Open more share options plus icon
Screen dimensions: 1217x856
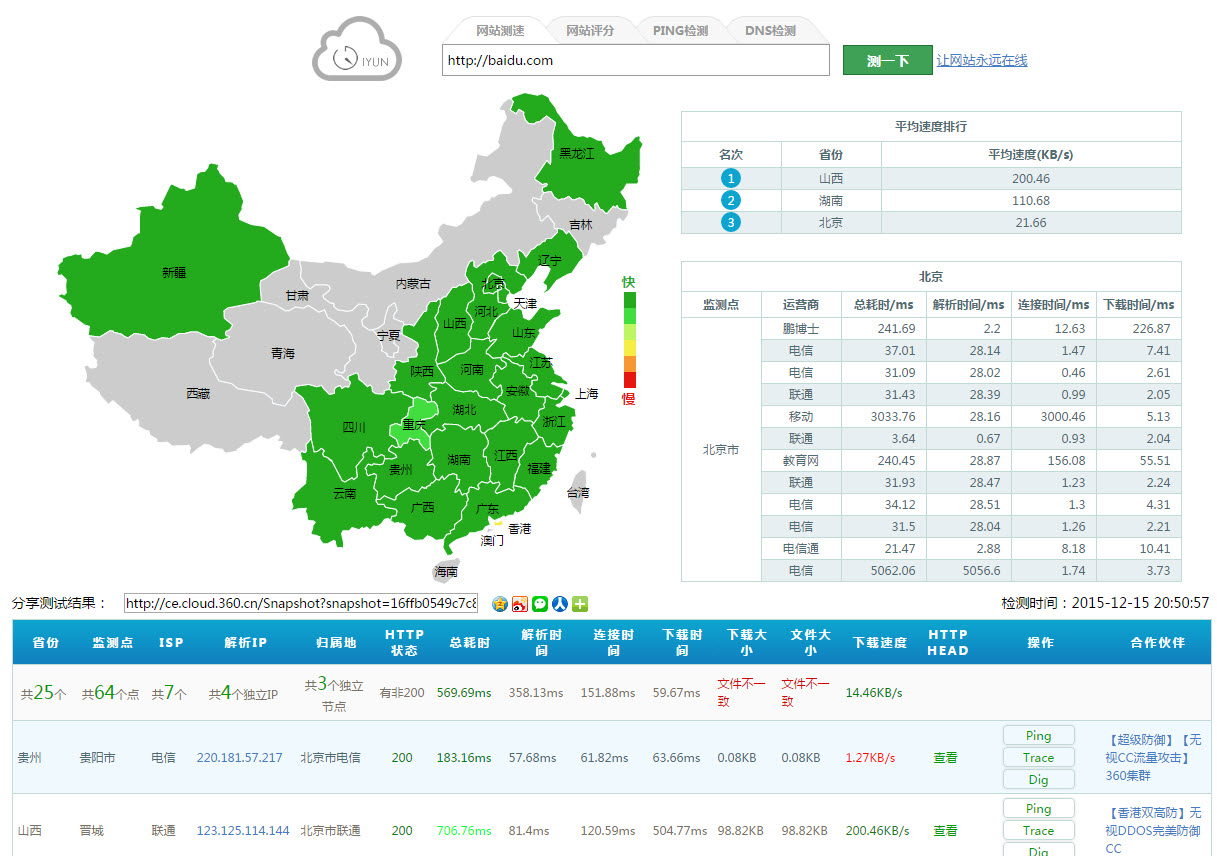(x=580, y=604)
